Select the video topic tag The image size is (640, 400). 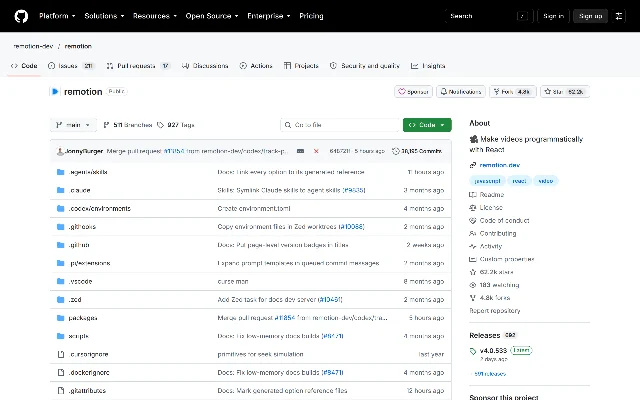pos(545,181)
